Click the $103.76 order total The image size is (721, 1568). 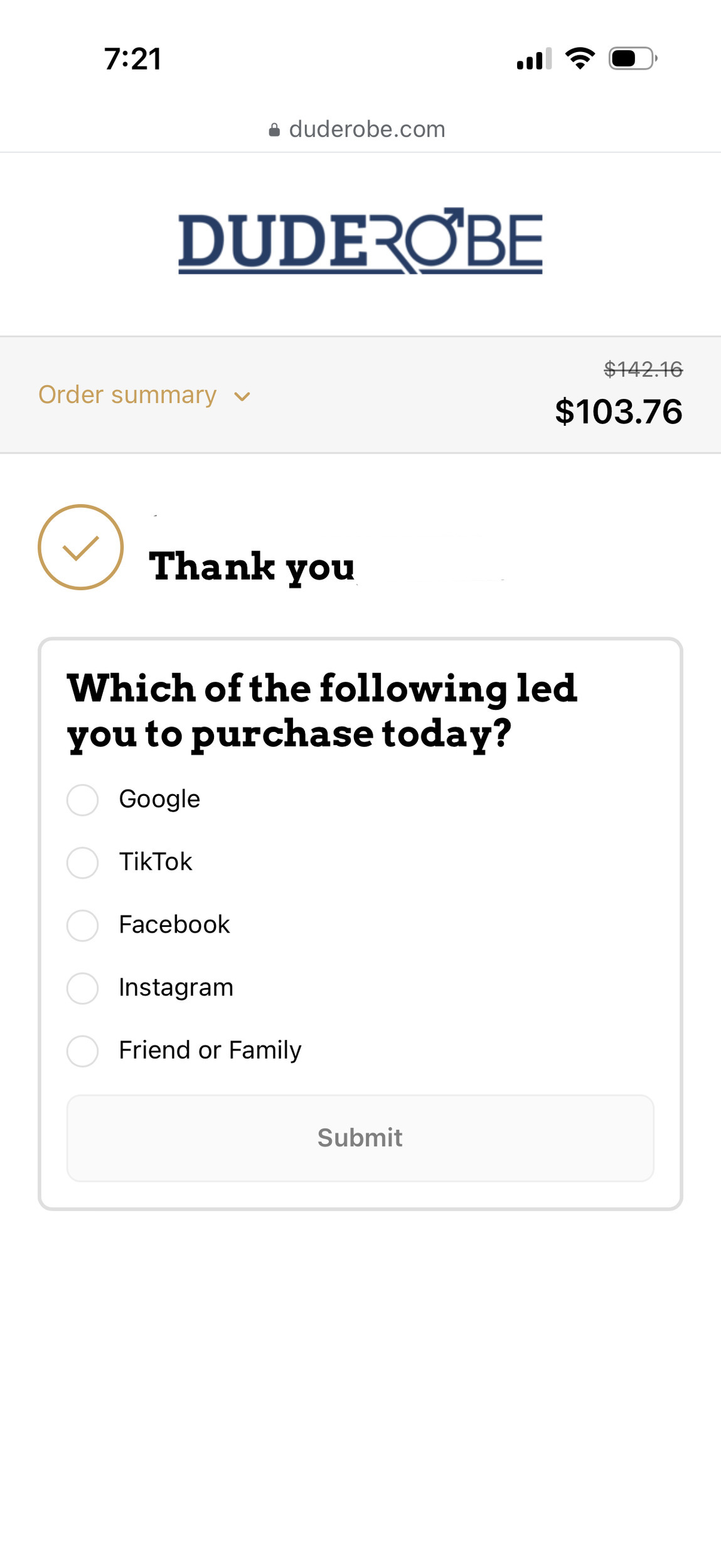(x=618, y=412)
